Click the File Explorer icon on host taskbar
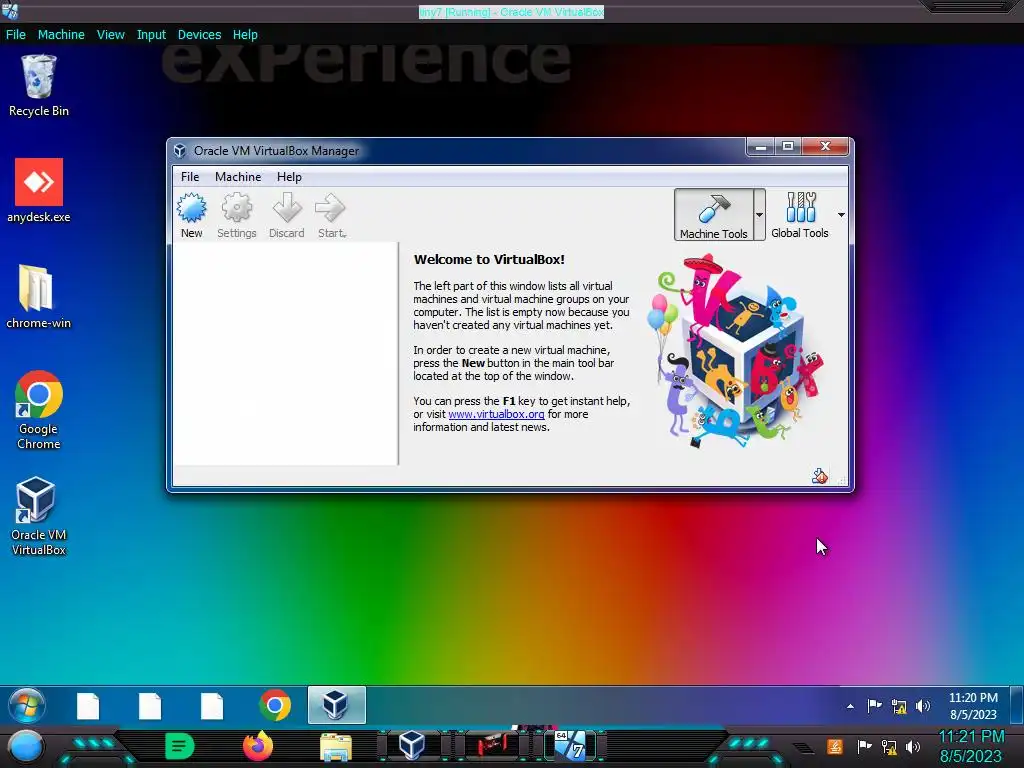The height and width of the screenshot is (768, 1024). pyautogui.click(x=336, y=747)
